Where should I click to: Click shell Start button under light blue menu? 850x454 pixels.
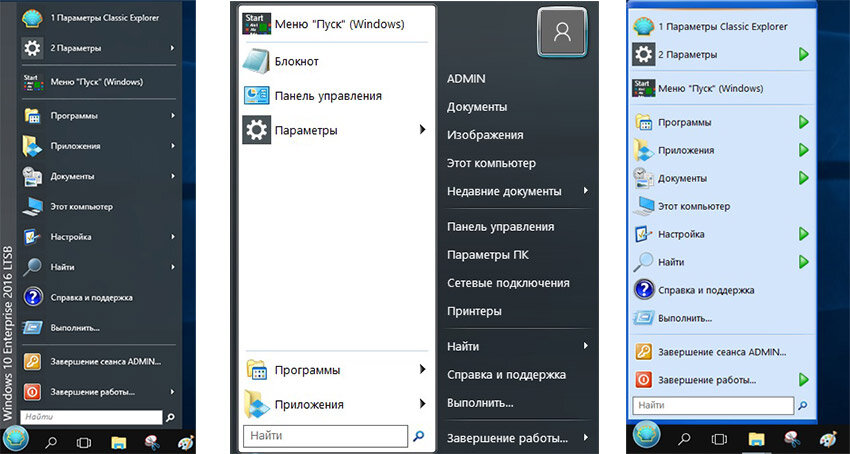[x=646, y=434]
